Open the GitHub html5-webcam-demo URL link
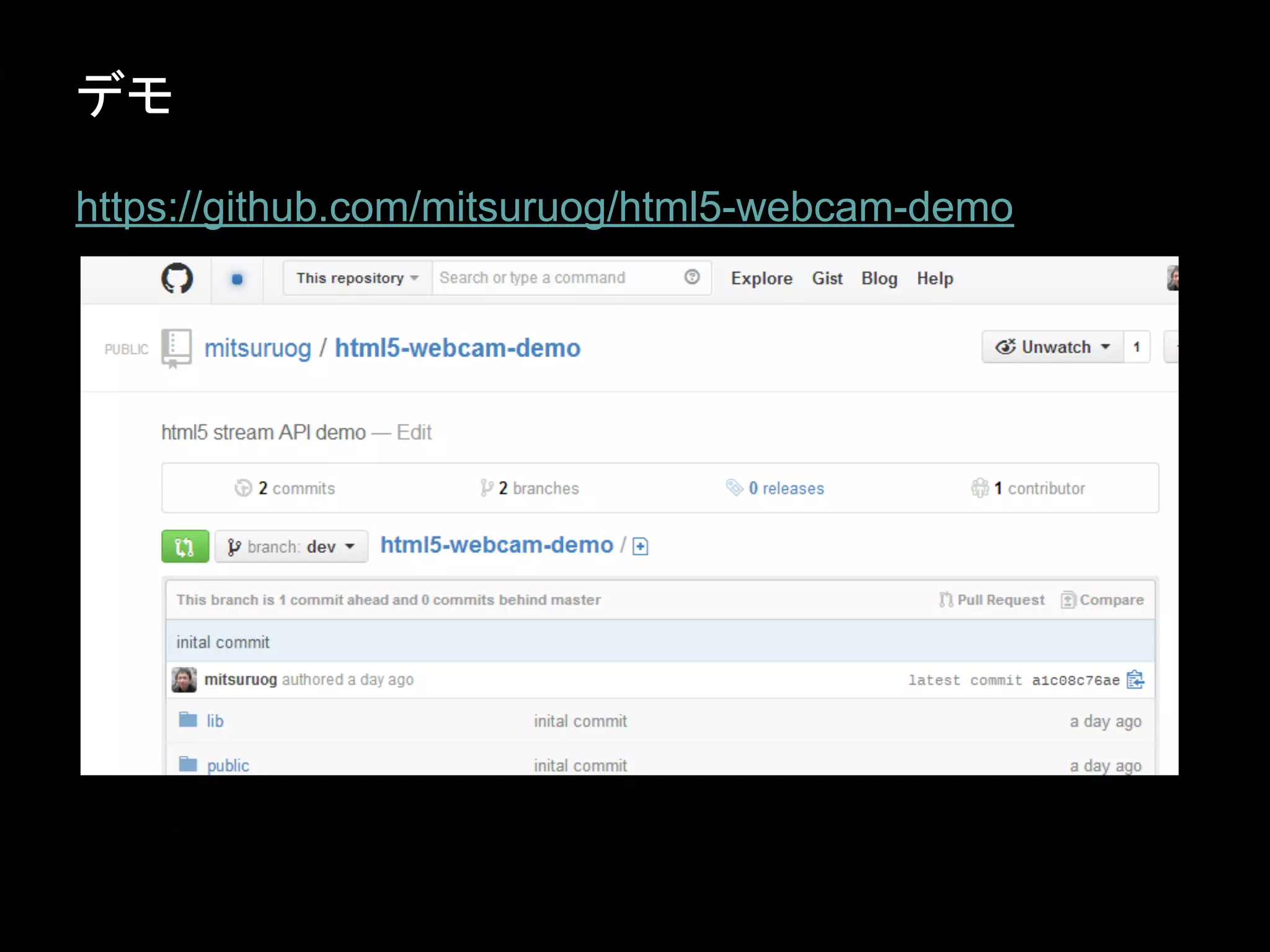This screenshot has width=1270, height=952. (x=544, y=207)
